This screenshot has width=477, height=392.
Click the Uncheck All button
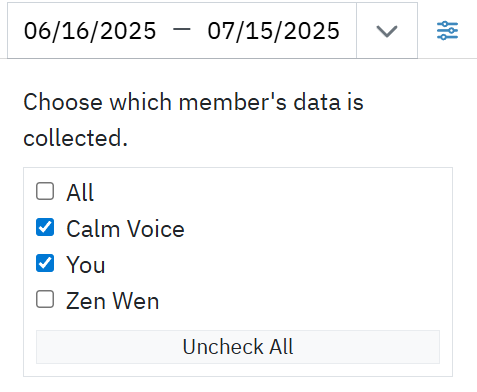[238, 347]
